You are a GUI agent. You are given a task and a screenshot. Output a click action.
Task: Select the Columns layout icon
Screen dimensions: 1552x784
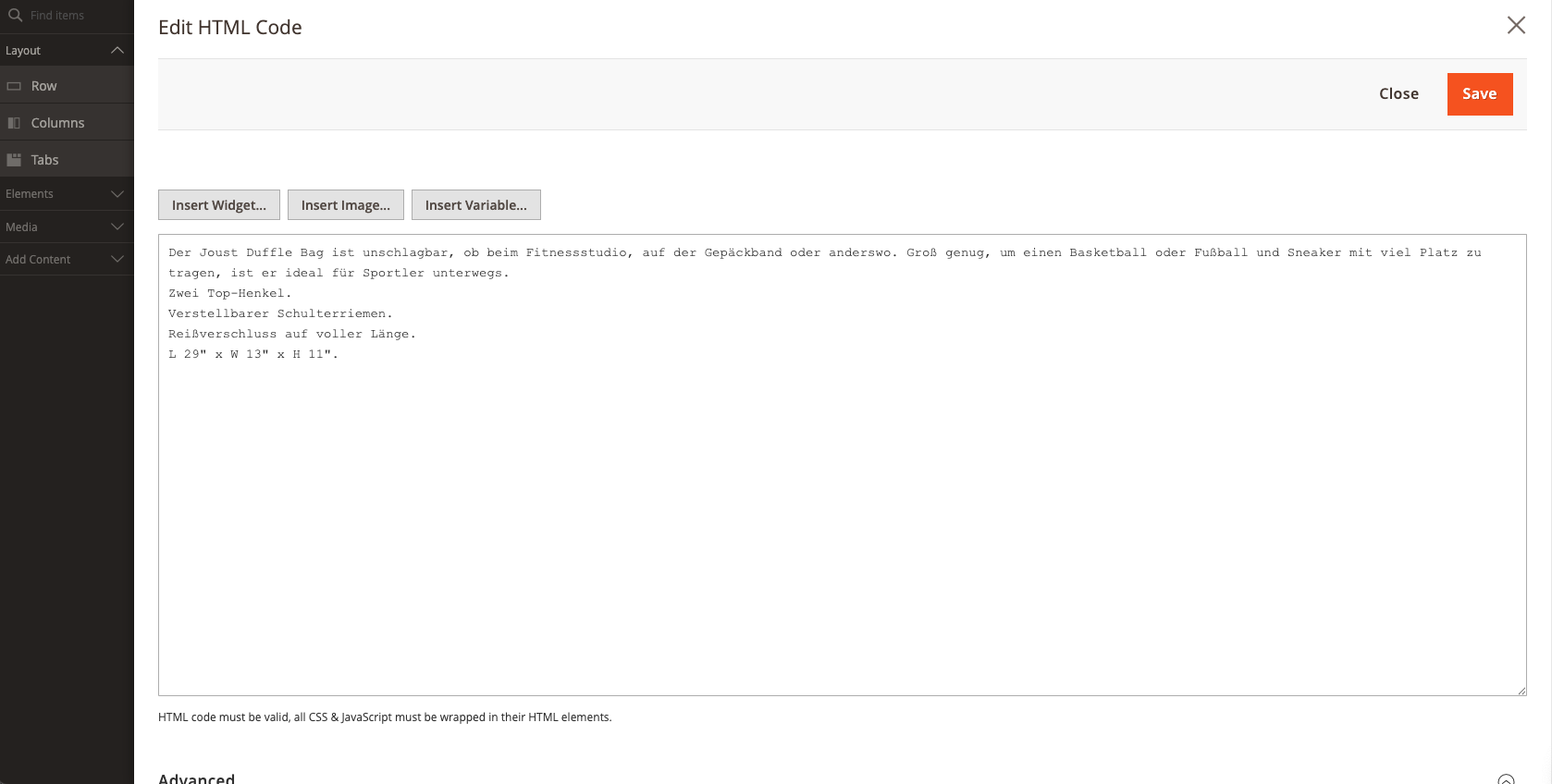[14, 123]
